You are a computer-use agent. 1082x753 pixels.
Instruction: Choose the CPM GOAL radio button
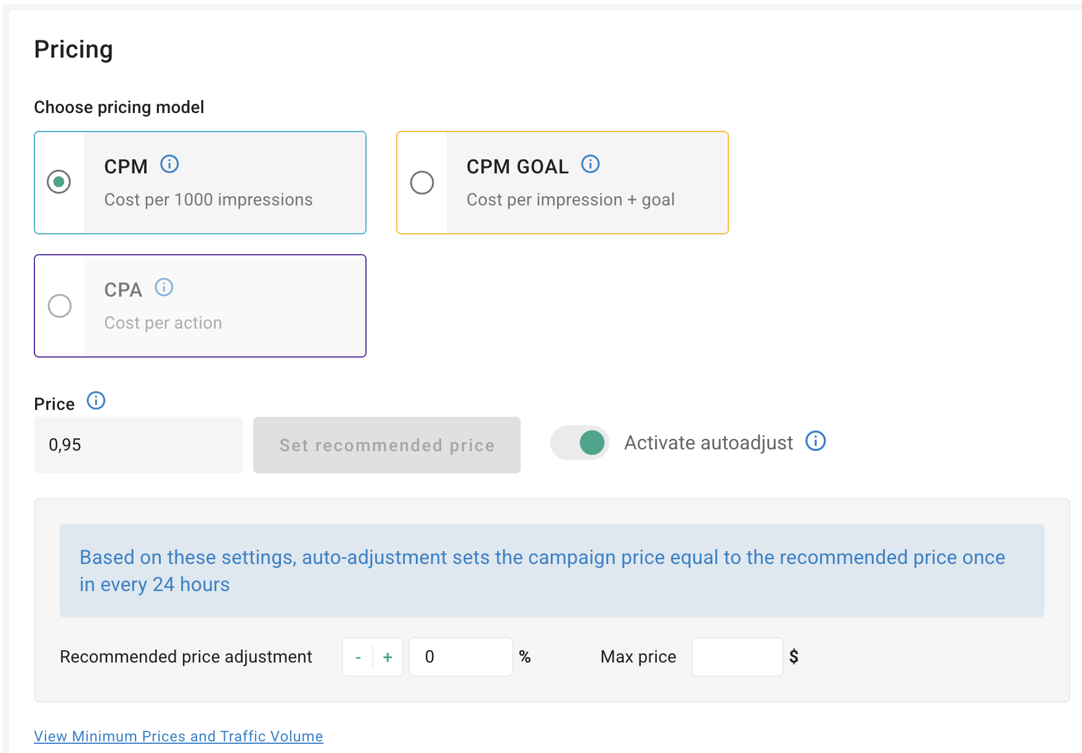pos(422,182)
